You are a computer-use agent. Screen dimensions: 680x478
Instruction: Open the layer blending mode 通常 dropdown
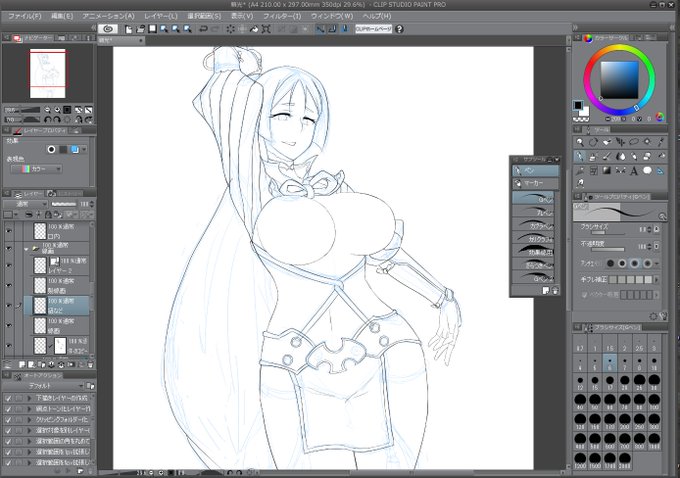click(25, 204)
